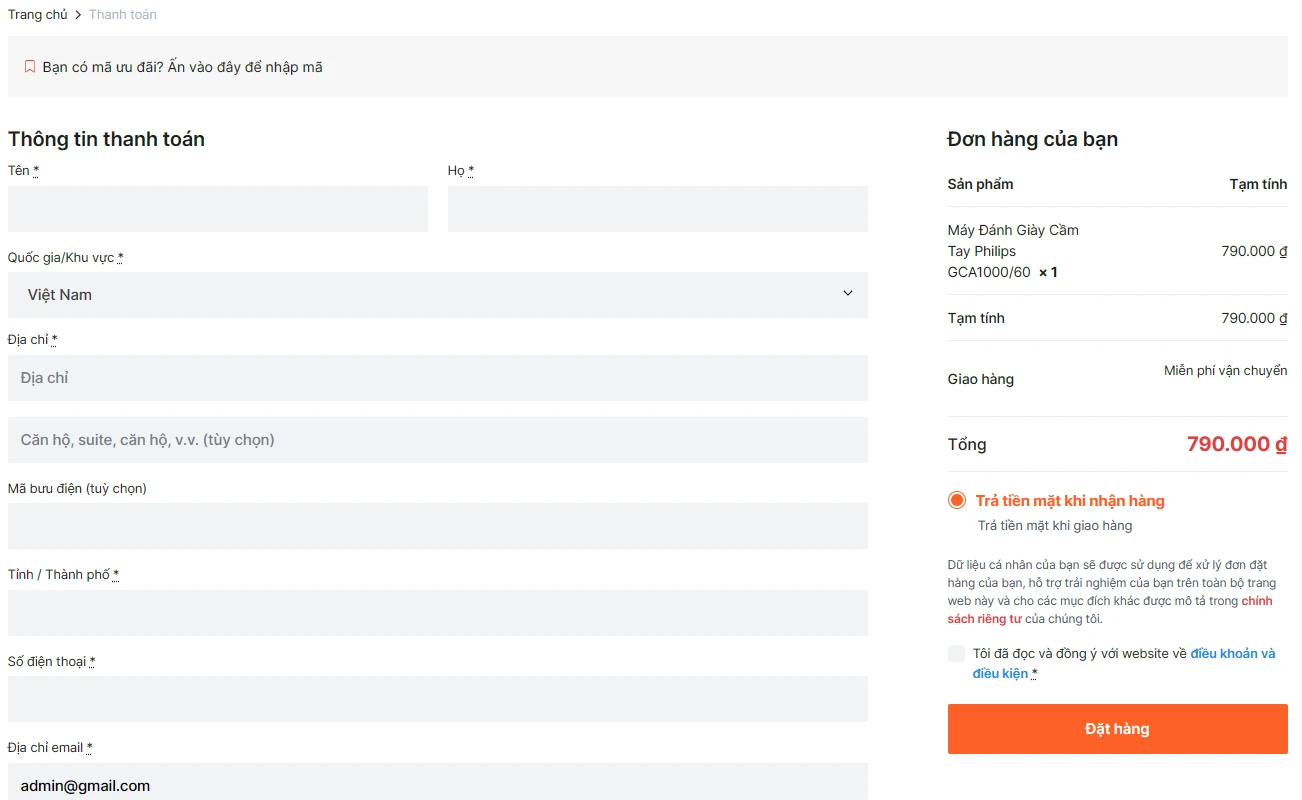1302x800 pixels.
Task: Click the Địa chỉ street address field
Action: (437, 378)
